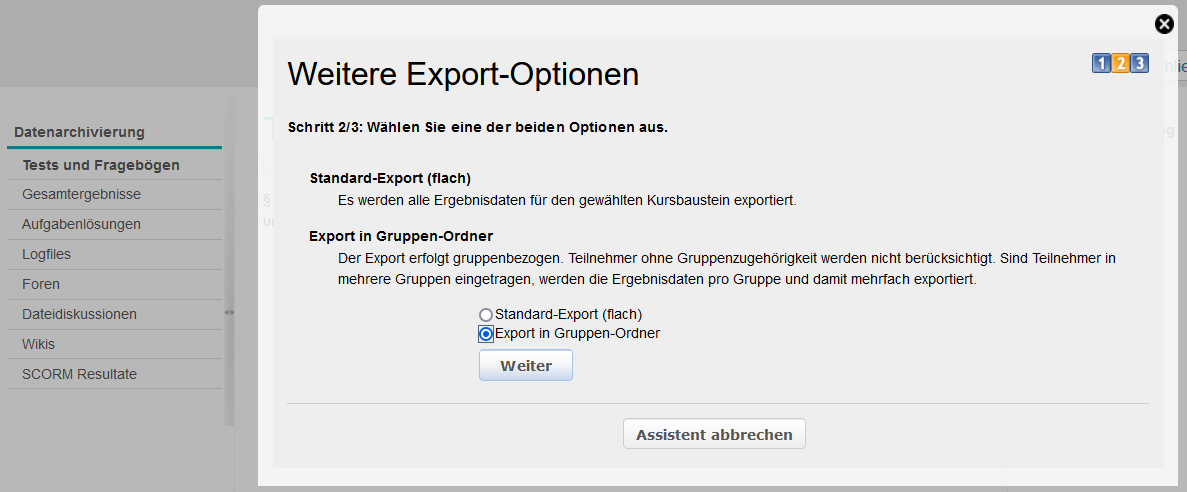Cancel the wizard via Assistent abbrechen

point(714,434)
